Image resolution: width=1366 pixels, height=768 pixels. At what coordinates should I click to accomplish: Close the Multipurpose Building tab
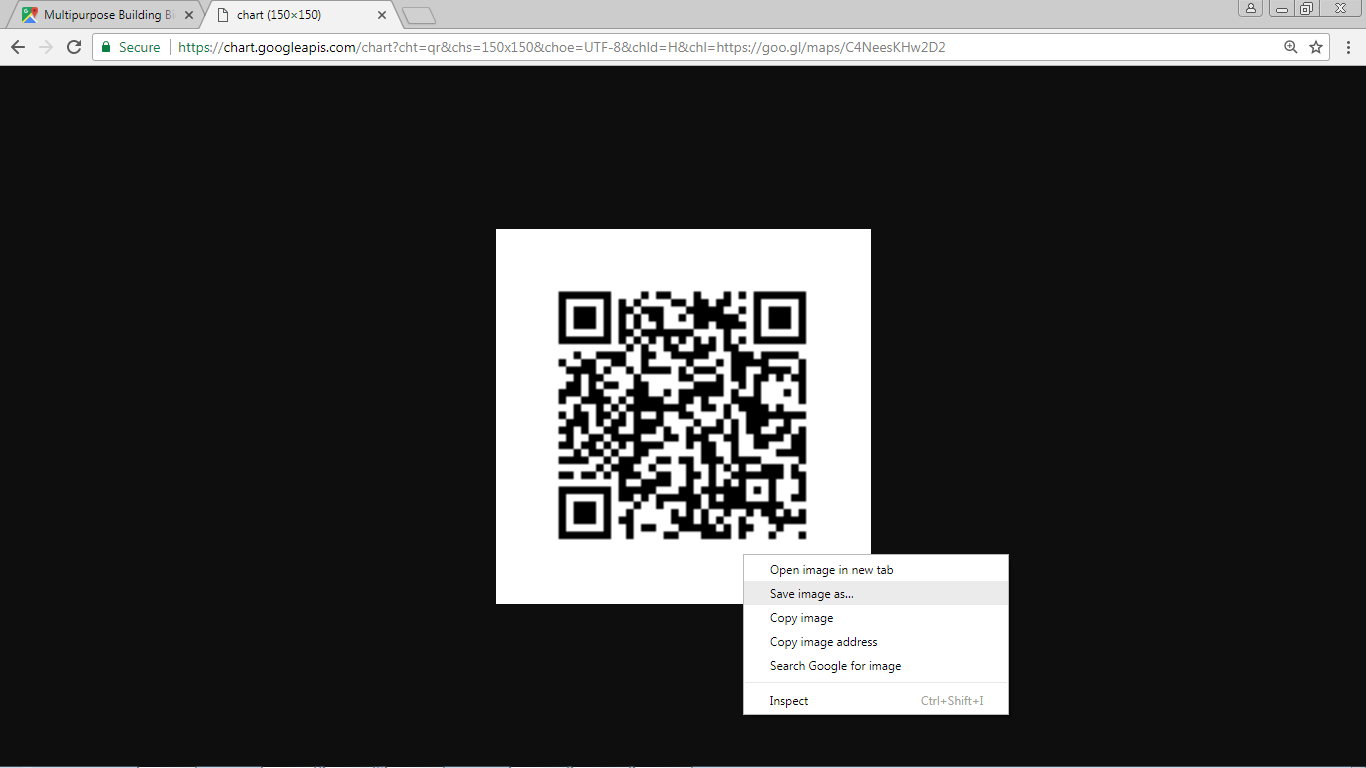[x=189, y=15]
